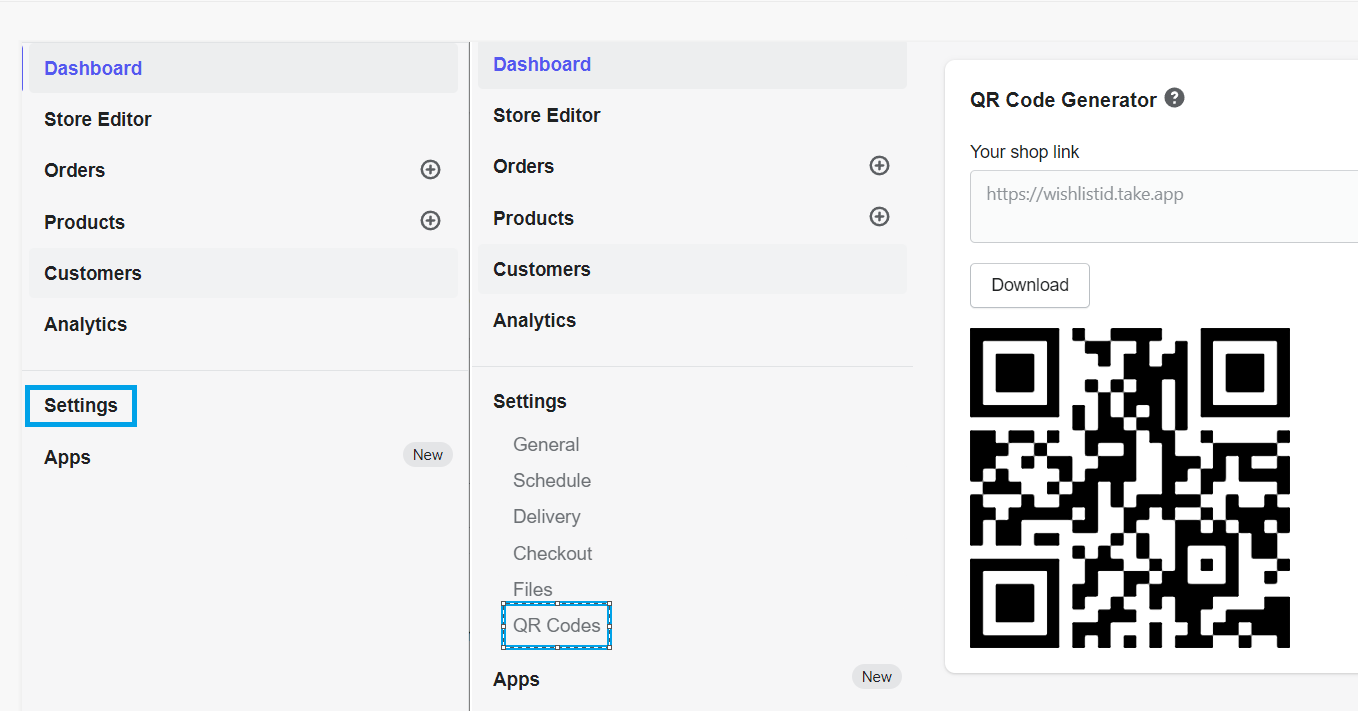
Task: Go to Delivery settings
Action: pos(547,517)
